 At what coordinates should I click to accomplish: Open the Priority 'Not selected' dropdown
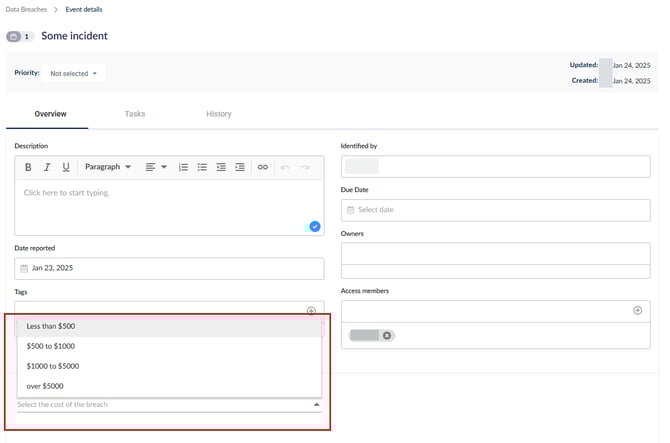[x=74, y=73]
